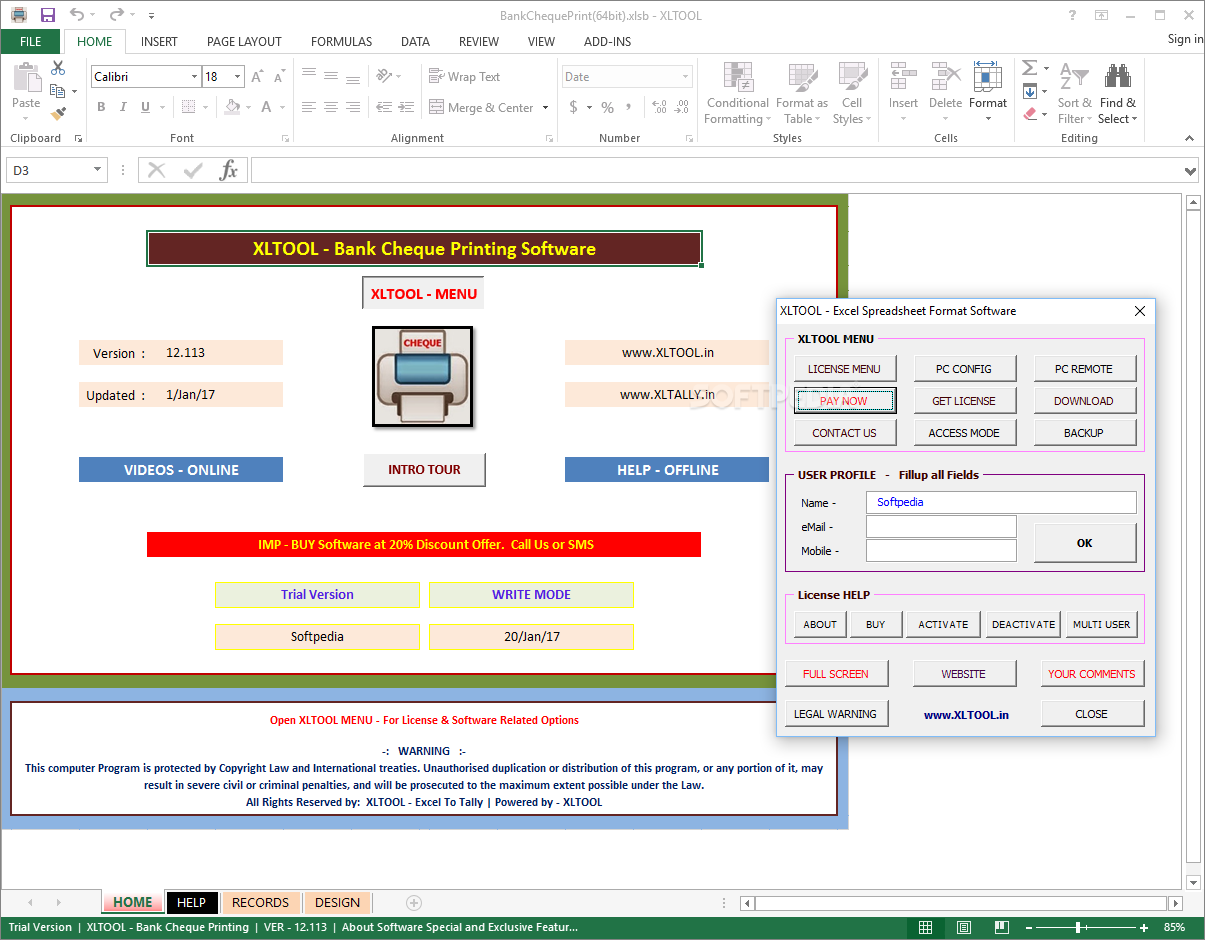Open Find & Select binoculars menu
The image size is (1205, 940).
[1117, 92]
